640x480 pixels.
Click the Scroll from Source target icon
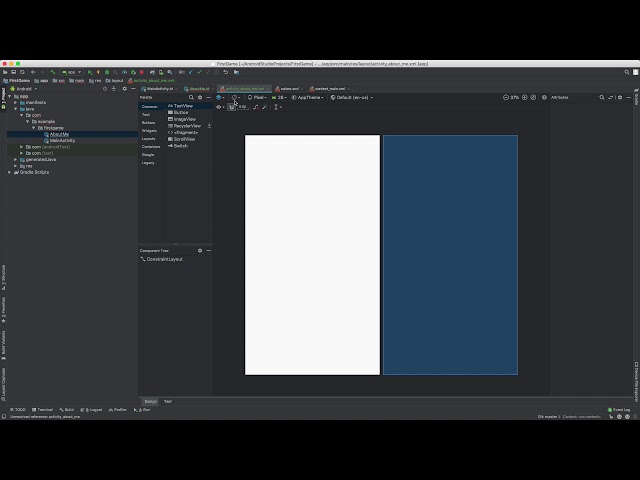point(105,89)
